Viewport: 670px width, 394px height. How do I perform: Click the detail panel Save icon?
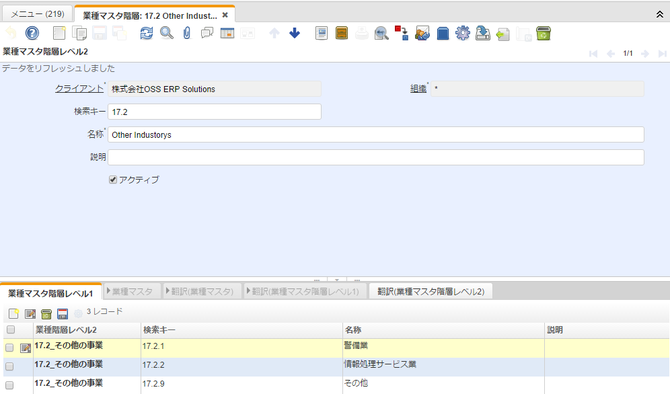pyautogui.click(x=62, y=314)
